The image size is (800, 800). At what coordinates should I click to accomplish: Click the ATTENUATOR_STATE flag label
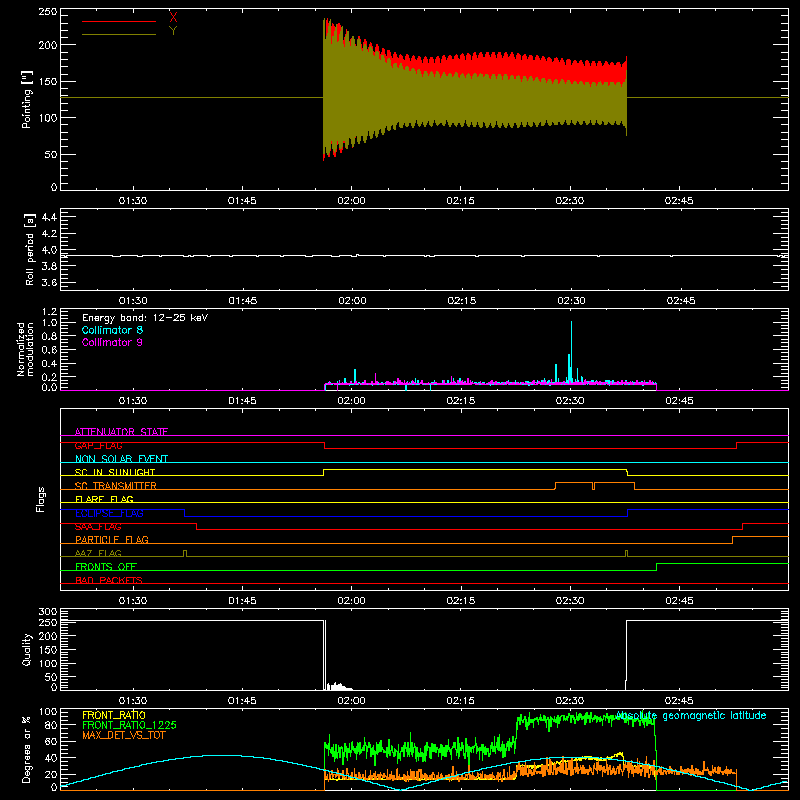[121, 432]
